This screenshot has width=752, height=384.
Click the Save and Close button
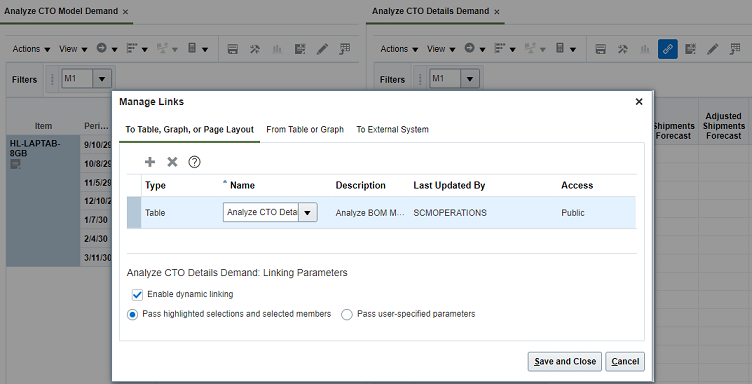pyautogui.click(x=565, y=361)
